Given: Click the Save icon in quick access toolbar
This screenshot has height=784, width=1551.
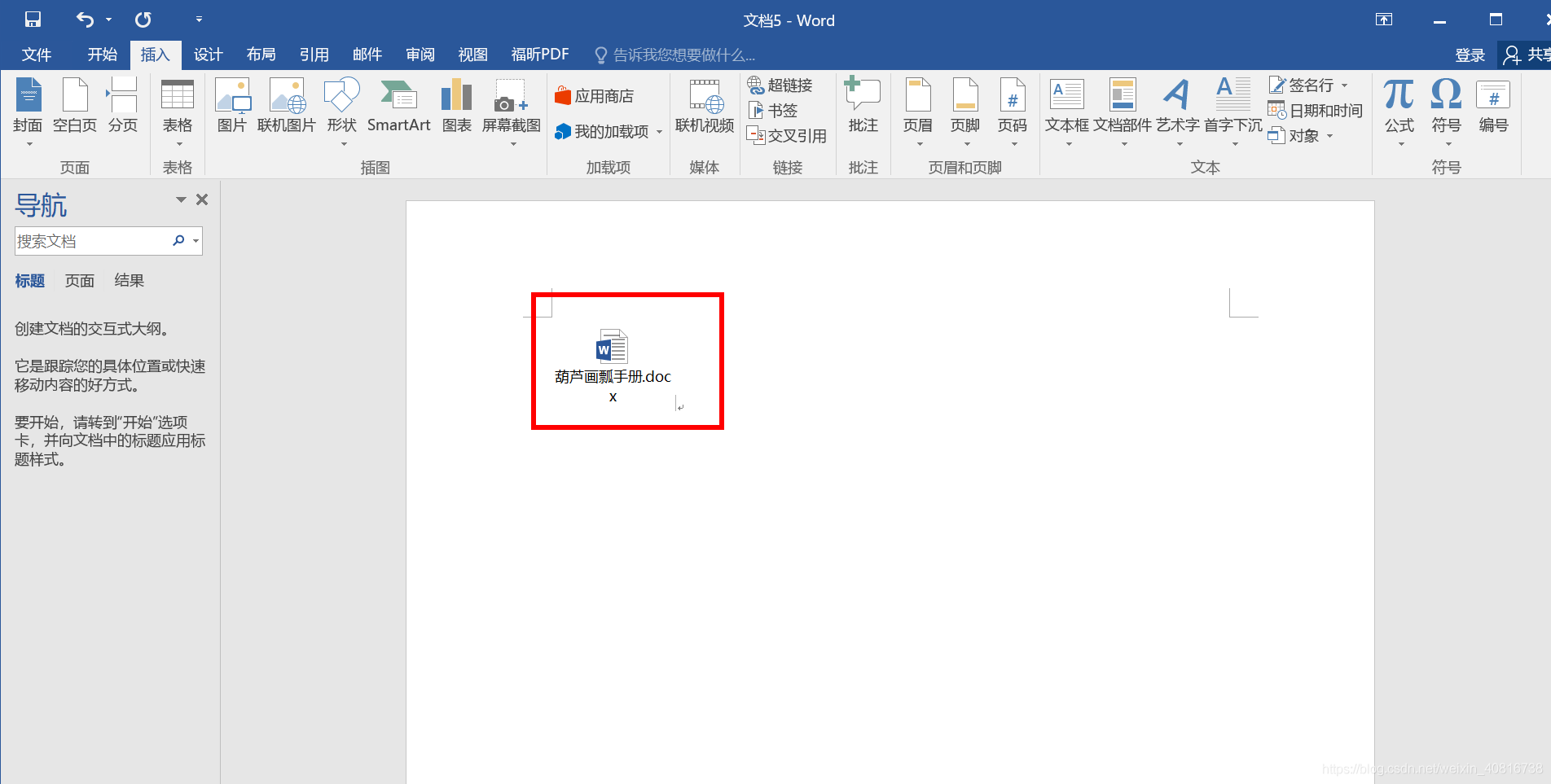Looking at the screenshot, I should [33, 20].
